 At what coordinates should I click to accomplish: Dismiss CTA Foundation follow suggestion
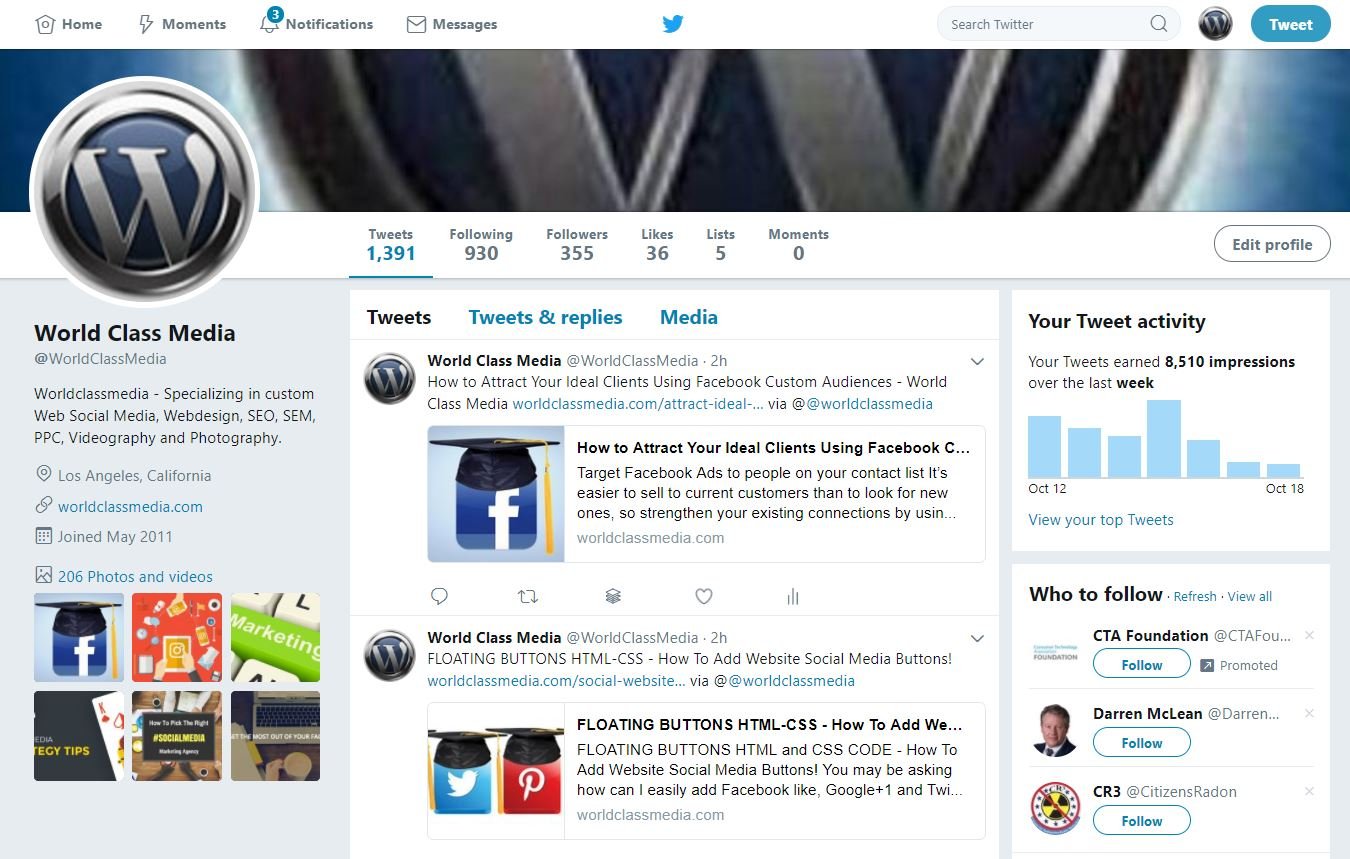(1309, 636)
